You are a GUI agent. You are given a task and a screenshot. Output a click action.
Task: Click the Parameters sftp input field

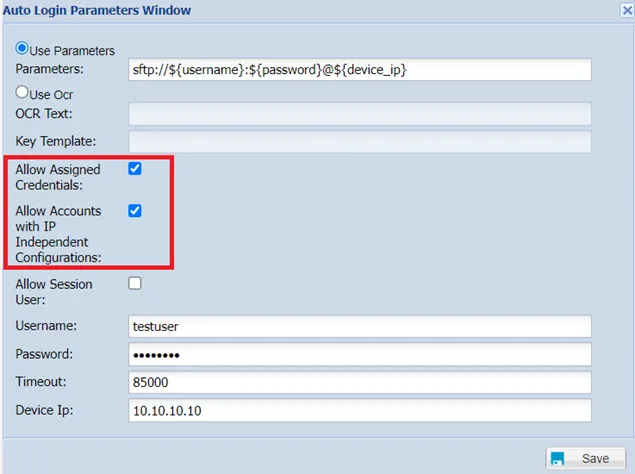click(x=360, y=70)
